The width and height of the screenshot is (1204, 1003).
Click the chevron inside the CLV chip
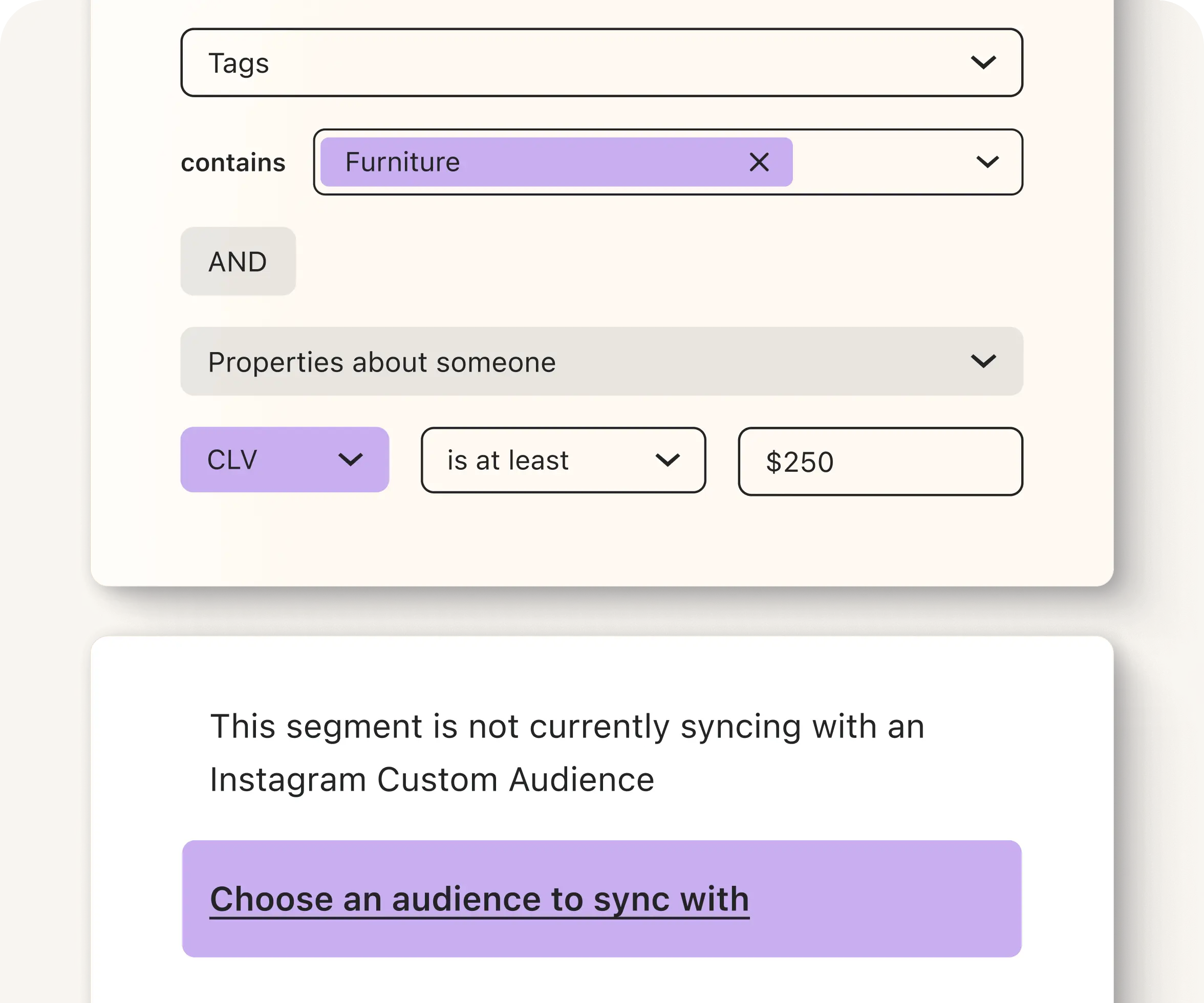[351, 460]
